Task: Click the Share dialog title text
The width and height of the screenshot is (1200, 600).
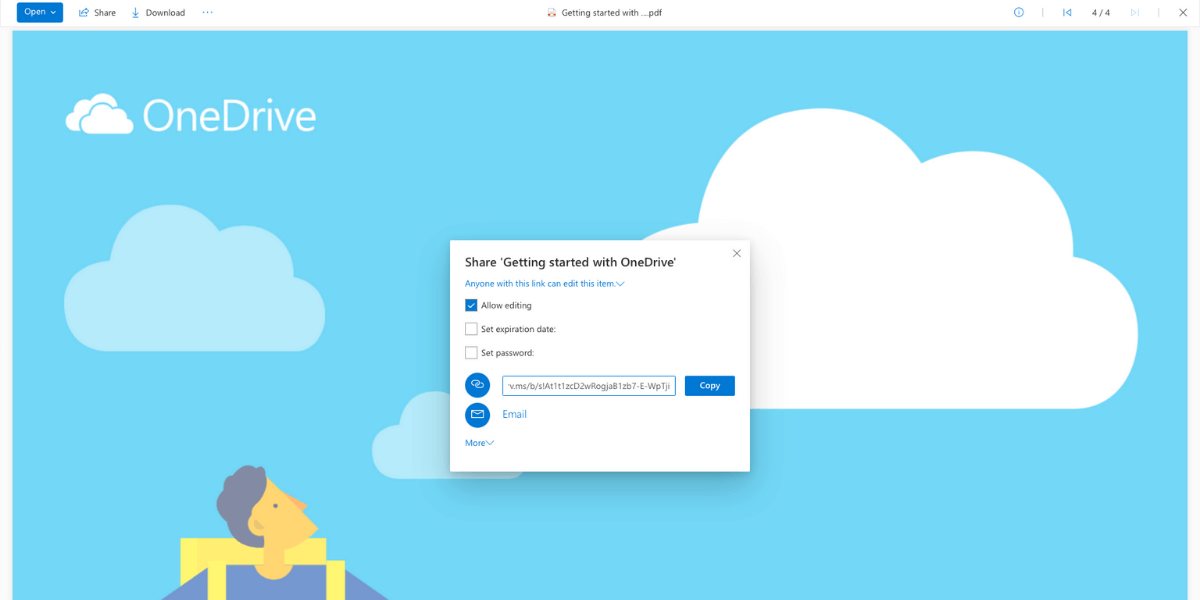Action: [x=571, y=262]
